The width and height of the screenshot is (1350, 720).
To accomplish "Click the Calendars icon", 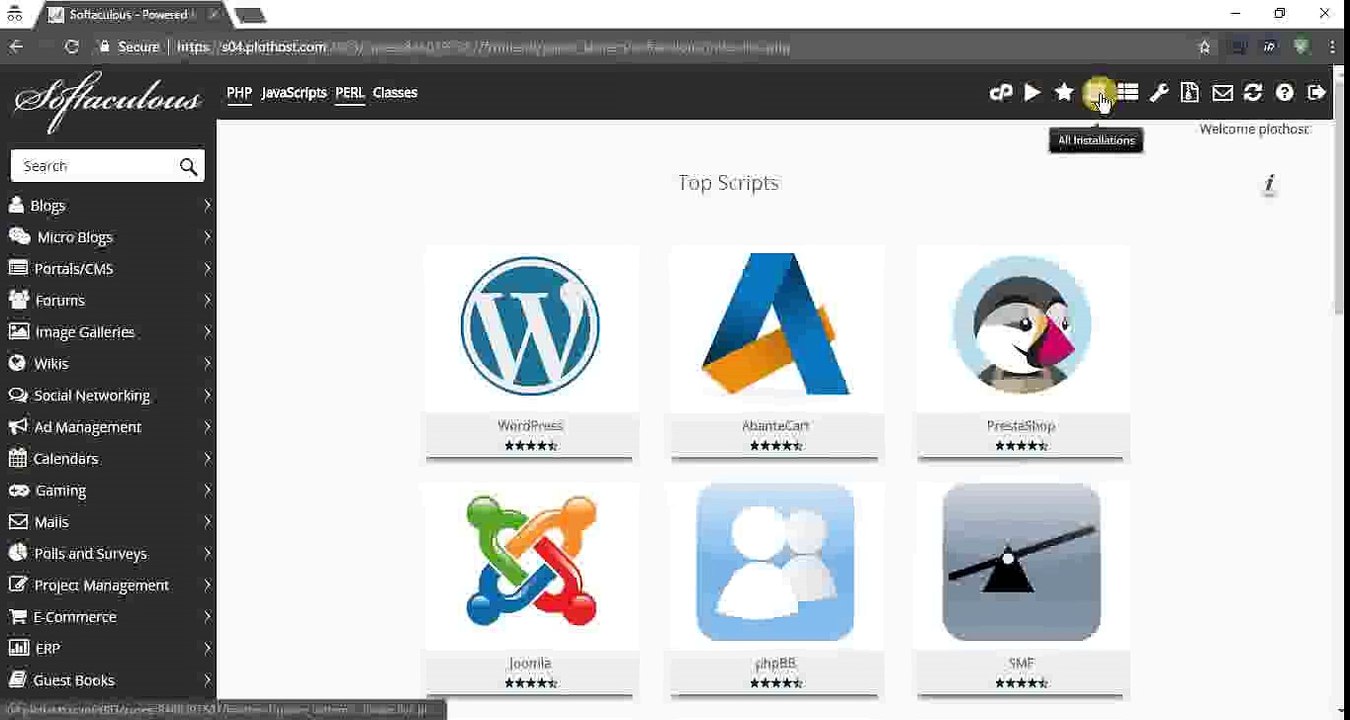I will [17, 458].
